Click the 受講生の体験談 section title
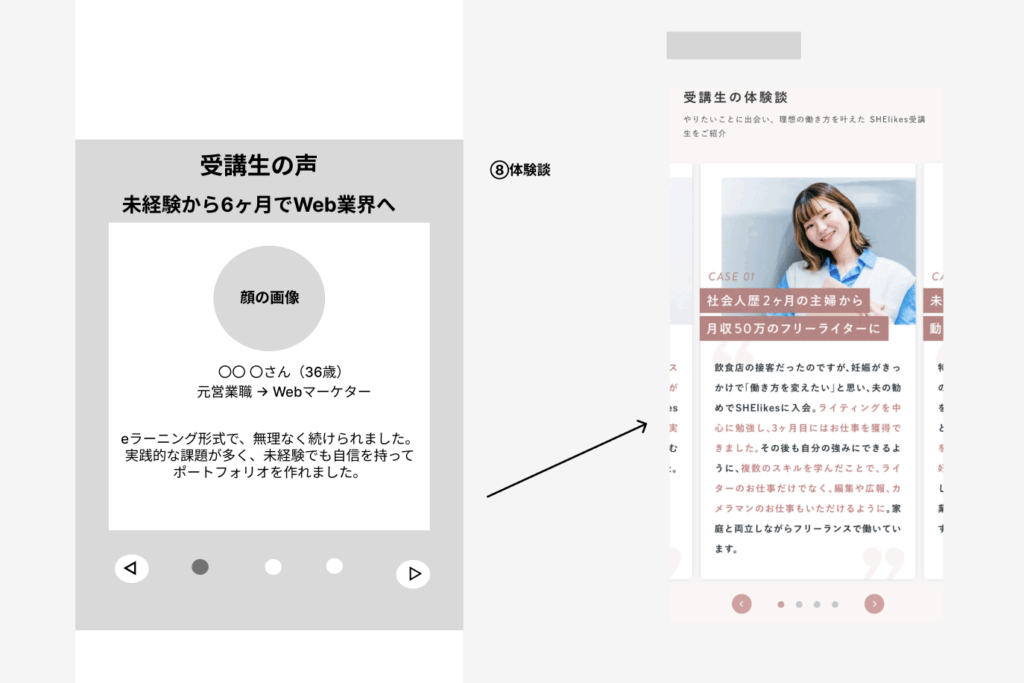Image resolution: width=1024 pixels, height=683 pixels. pos(735,98)
